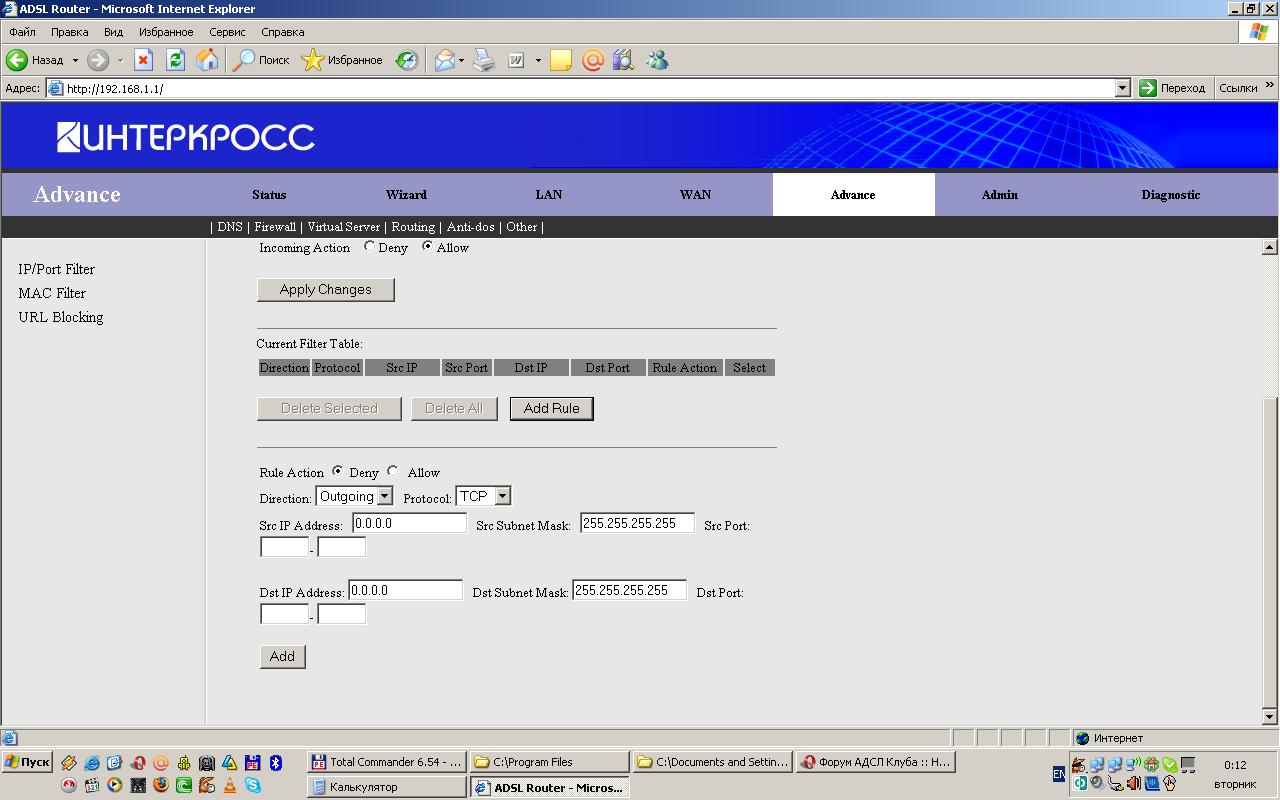
Task: Go to the Home page icon
Action: 207,60
